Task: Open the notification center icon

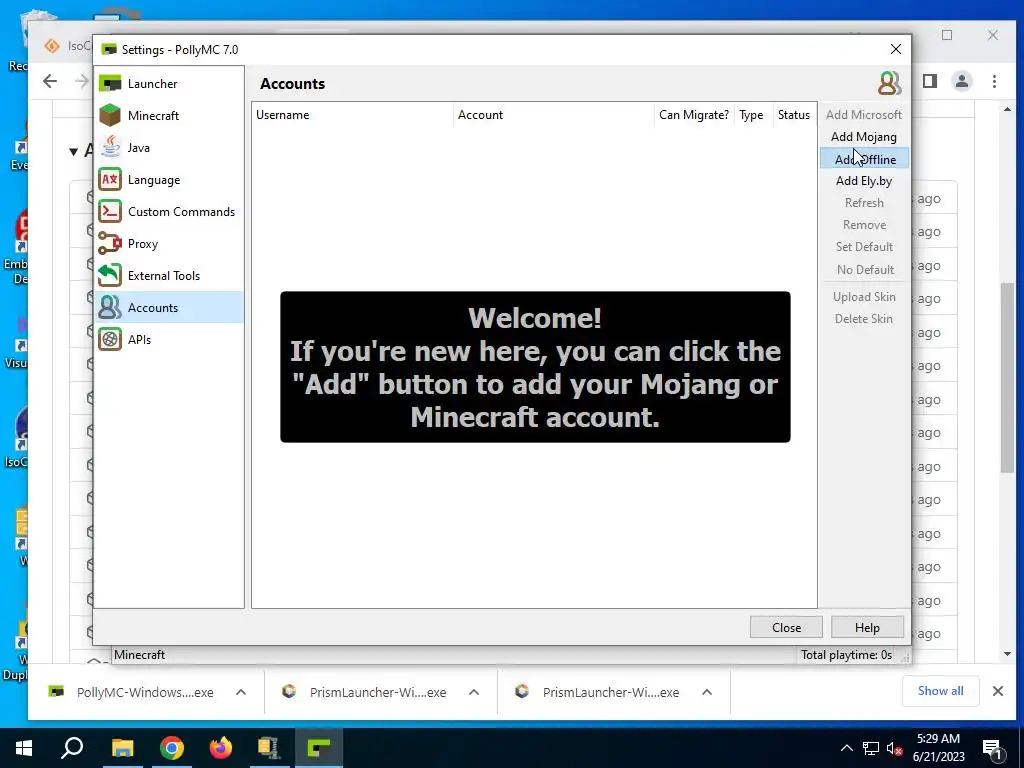Action: (993, 748)
